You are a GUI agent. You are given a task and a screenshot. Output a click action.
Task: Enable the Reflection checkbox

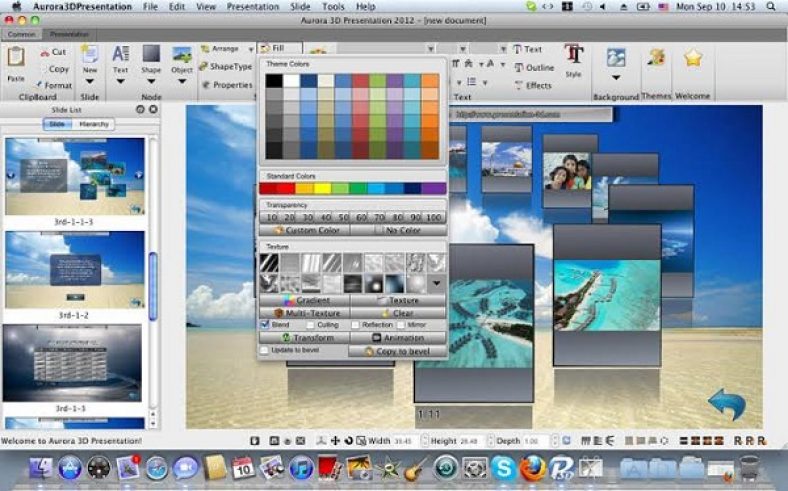pos(354,324)
